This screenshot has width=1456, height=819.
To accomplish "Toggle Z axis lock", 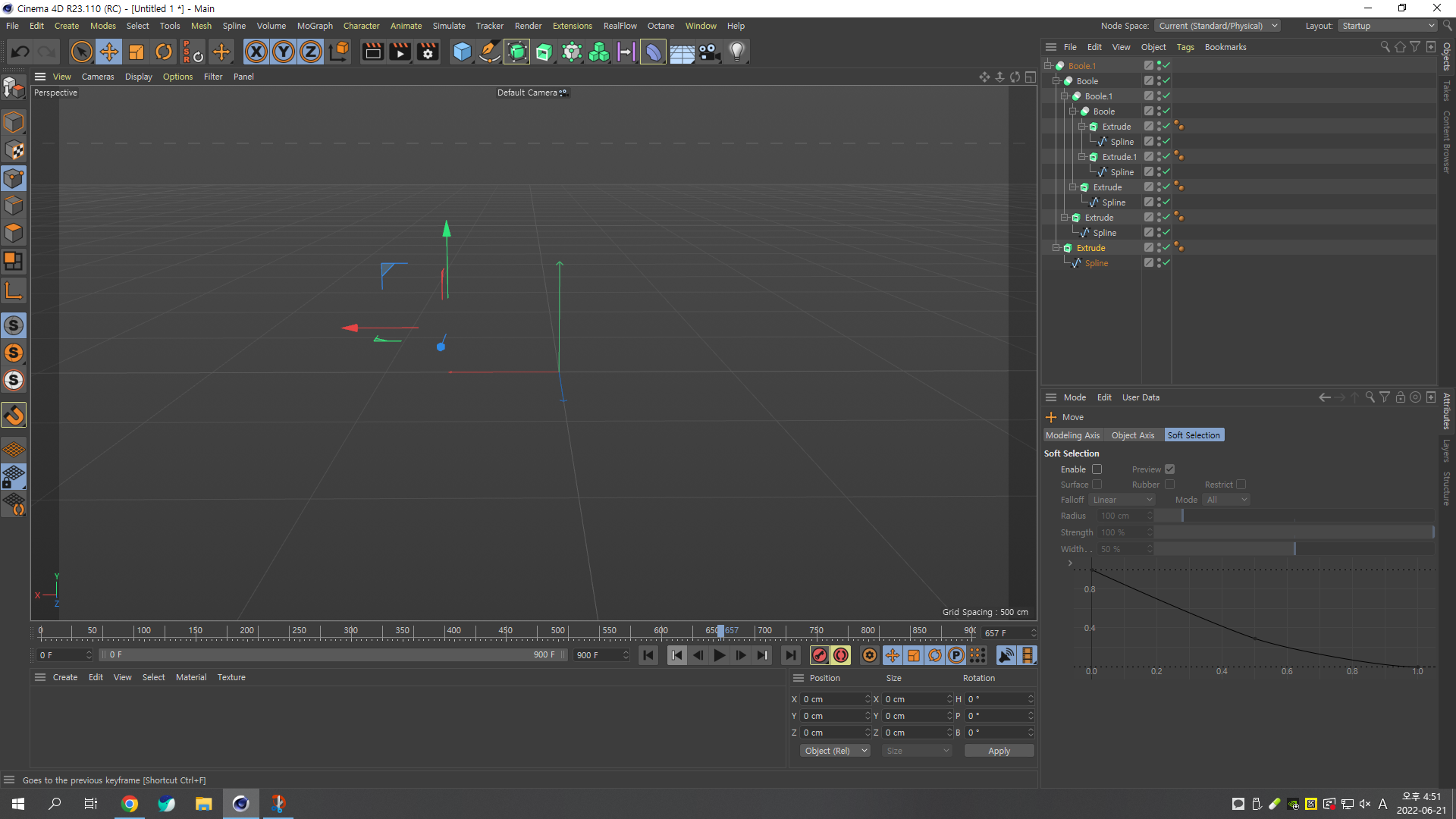I will pyautogui.click(x=311, y=52).
